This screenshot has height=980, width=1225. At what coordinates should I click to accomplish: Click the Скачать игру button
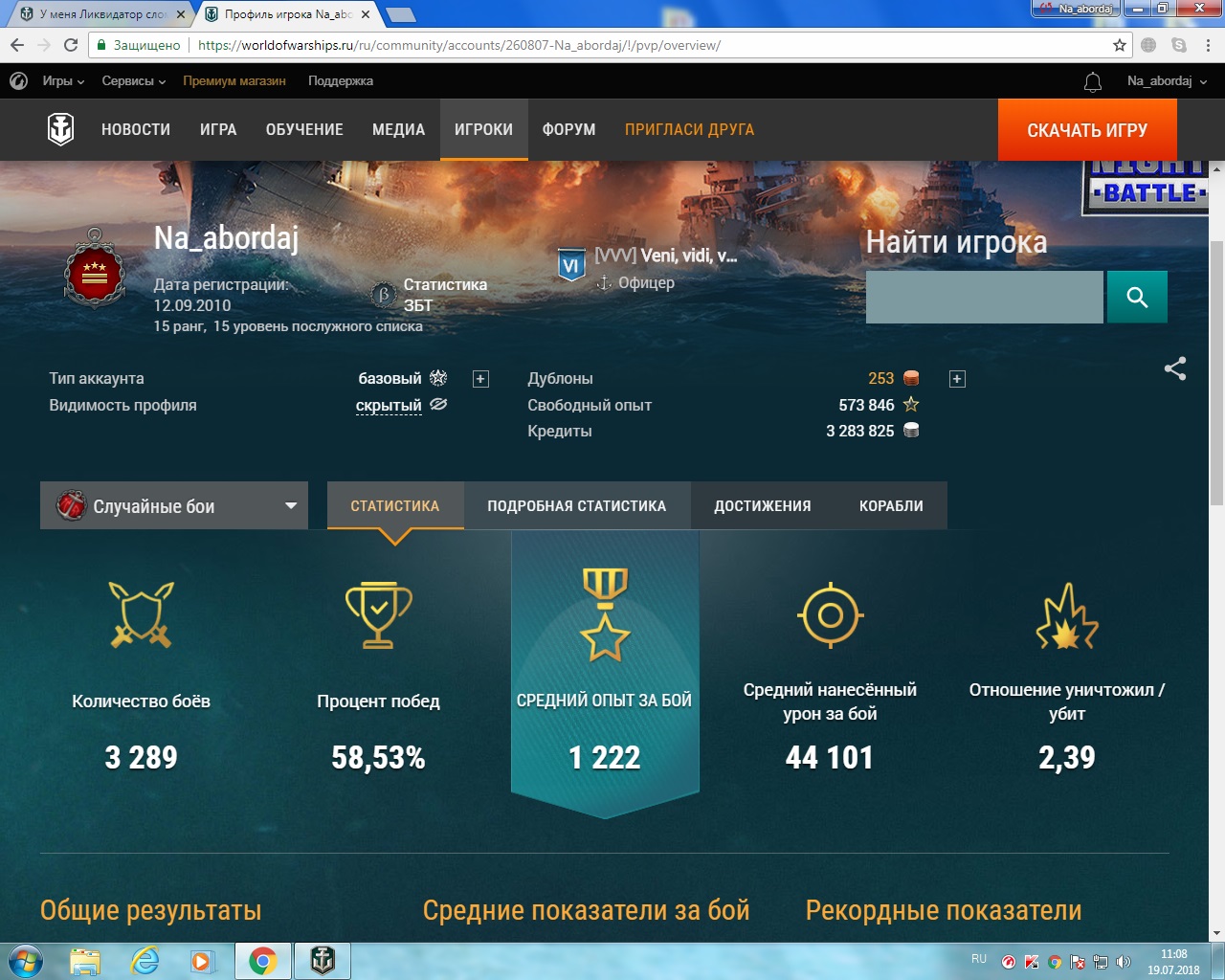(1087, 130)
